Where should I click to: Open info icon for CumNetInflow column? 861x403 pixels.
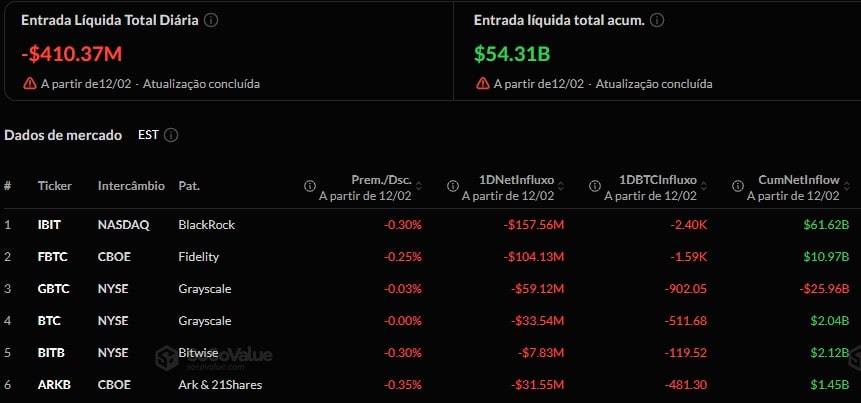(x=737, y=186)
